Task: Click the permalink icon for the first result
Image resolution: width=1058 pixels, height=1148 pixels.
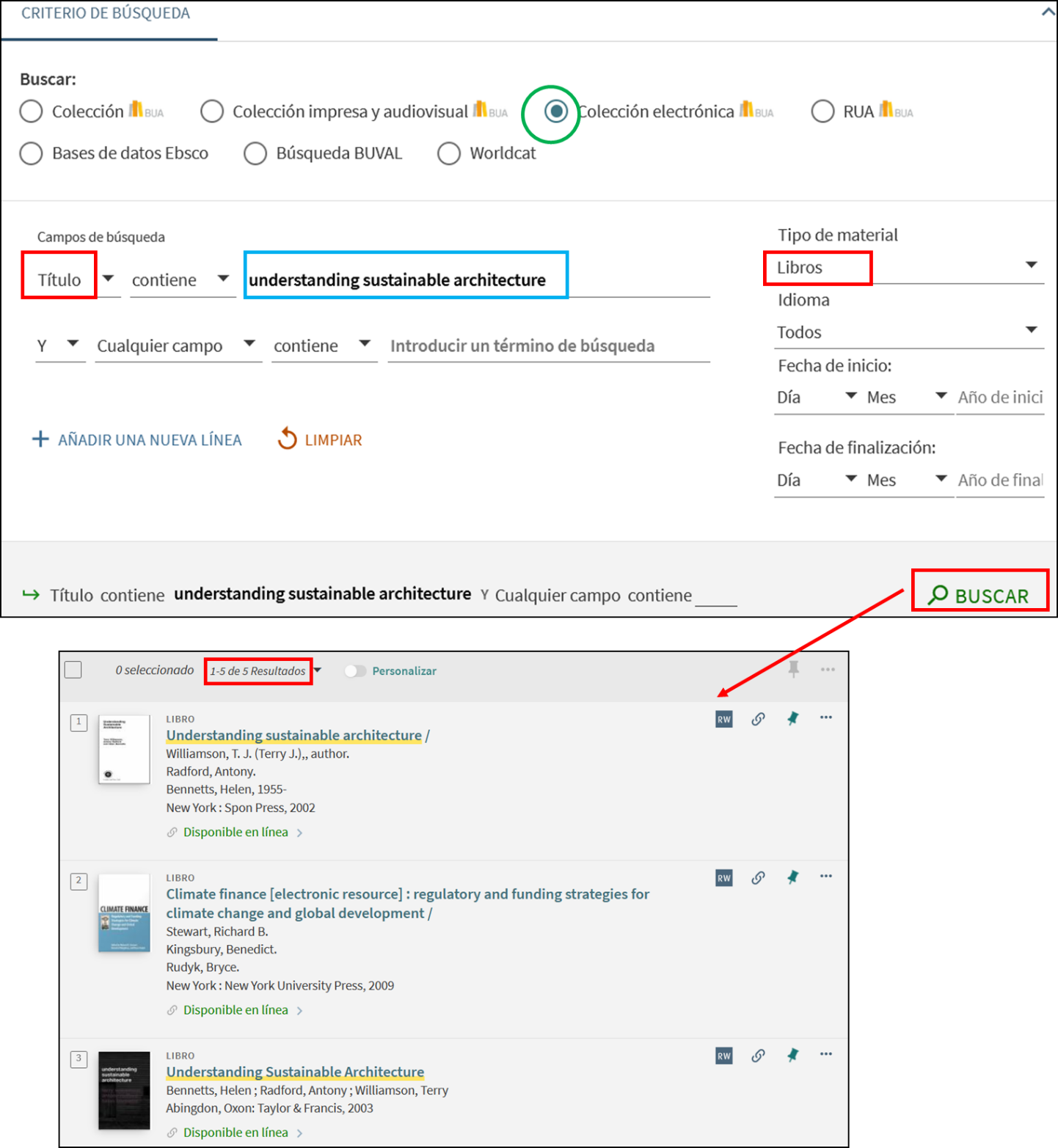Action: click(758, 719)
